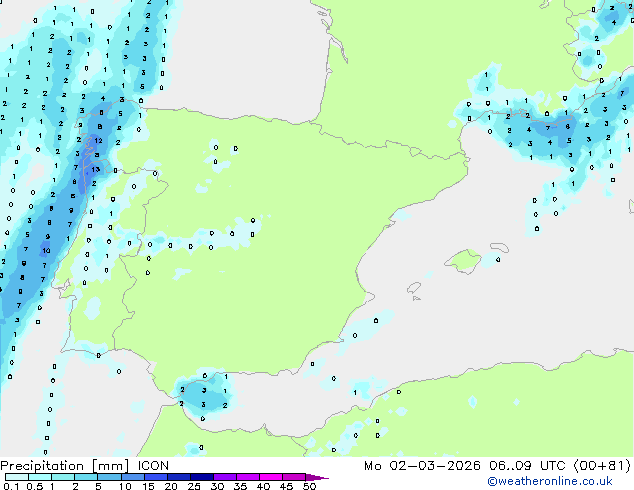Screen dimensions: 634x490
Task: Click the 'ICON' model name label
Action: tap(153, 466)
